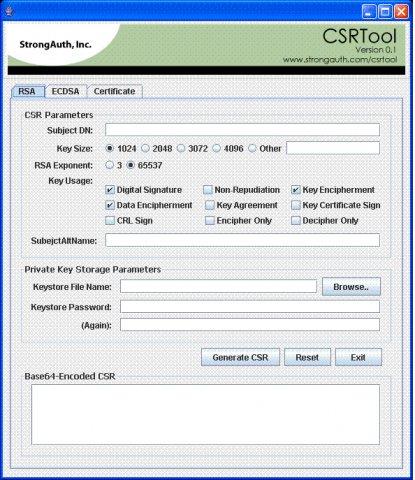The image size is (415, 480).
Task: Close the CSRTool window
Action: click(x=402, y=12)
